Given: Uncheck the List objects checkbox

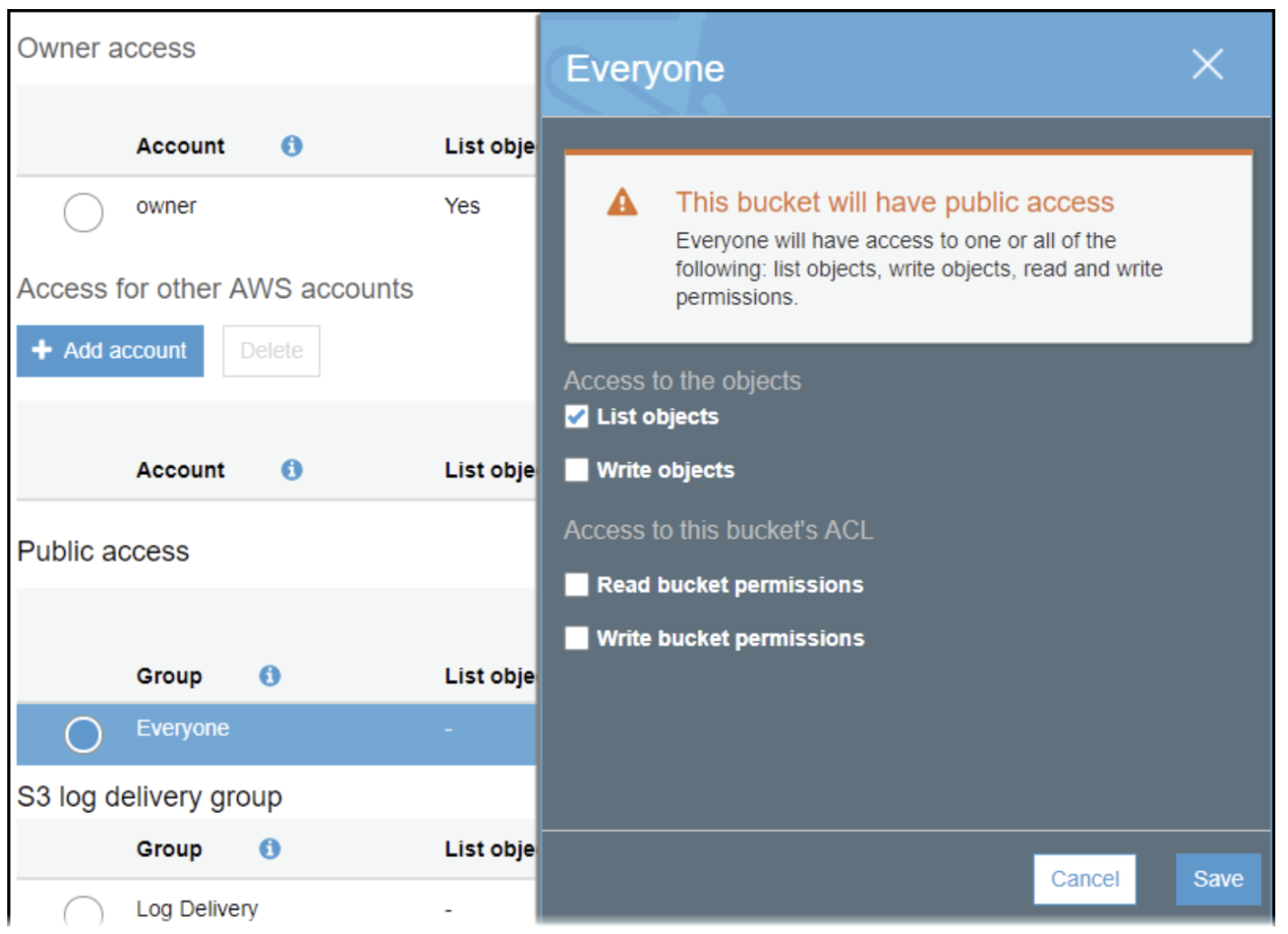Looking at the screenshot, I should (x=577, y=417).
